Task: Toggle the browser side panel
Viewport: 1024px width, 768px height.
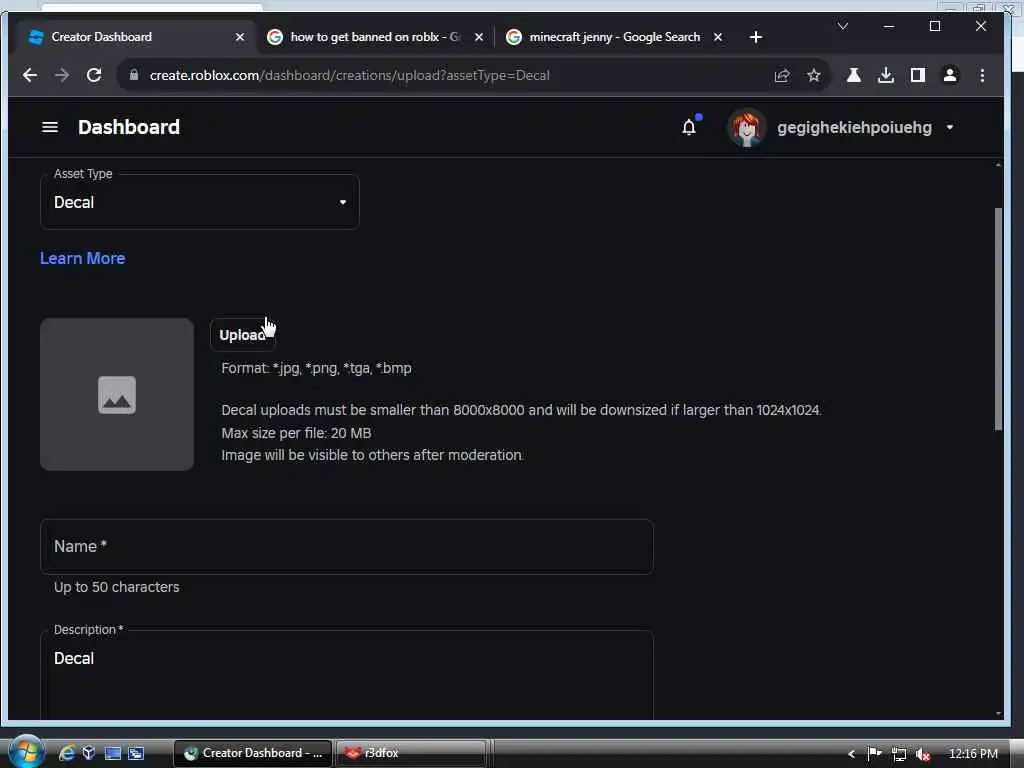Action: coord(918,75)
